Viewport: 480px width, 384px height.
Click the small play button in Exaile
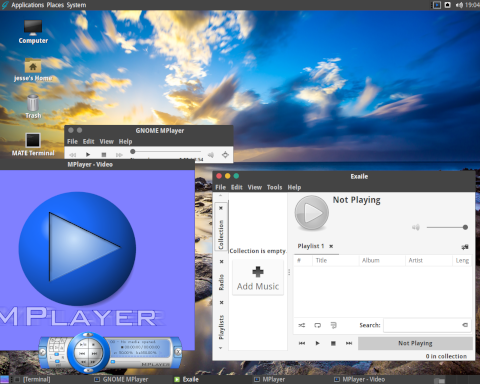[317, 343]
